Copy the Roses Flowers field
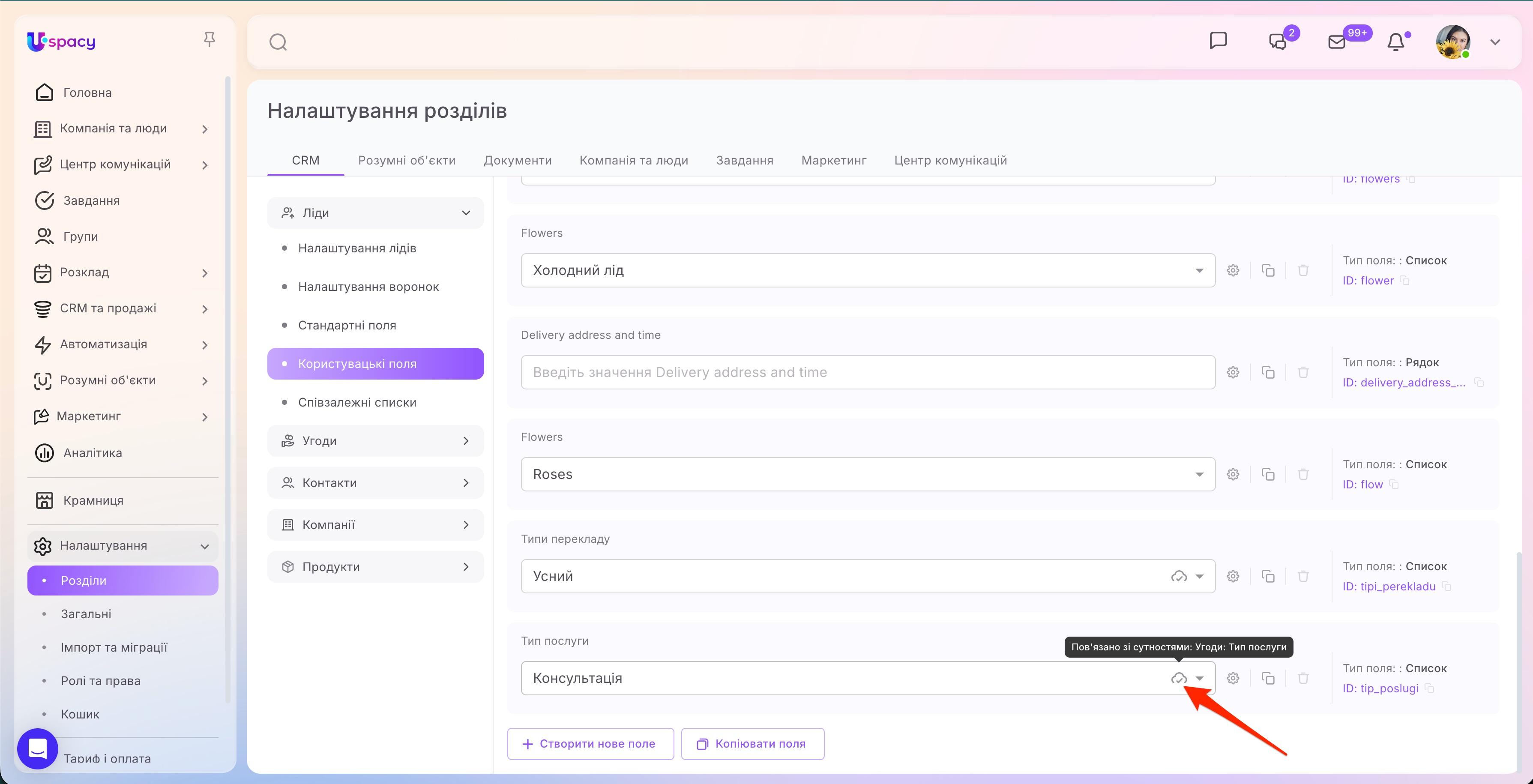 coord(1268,475)
